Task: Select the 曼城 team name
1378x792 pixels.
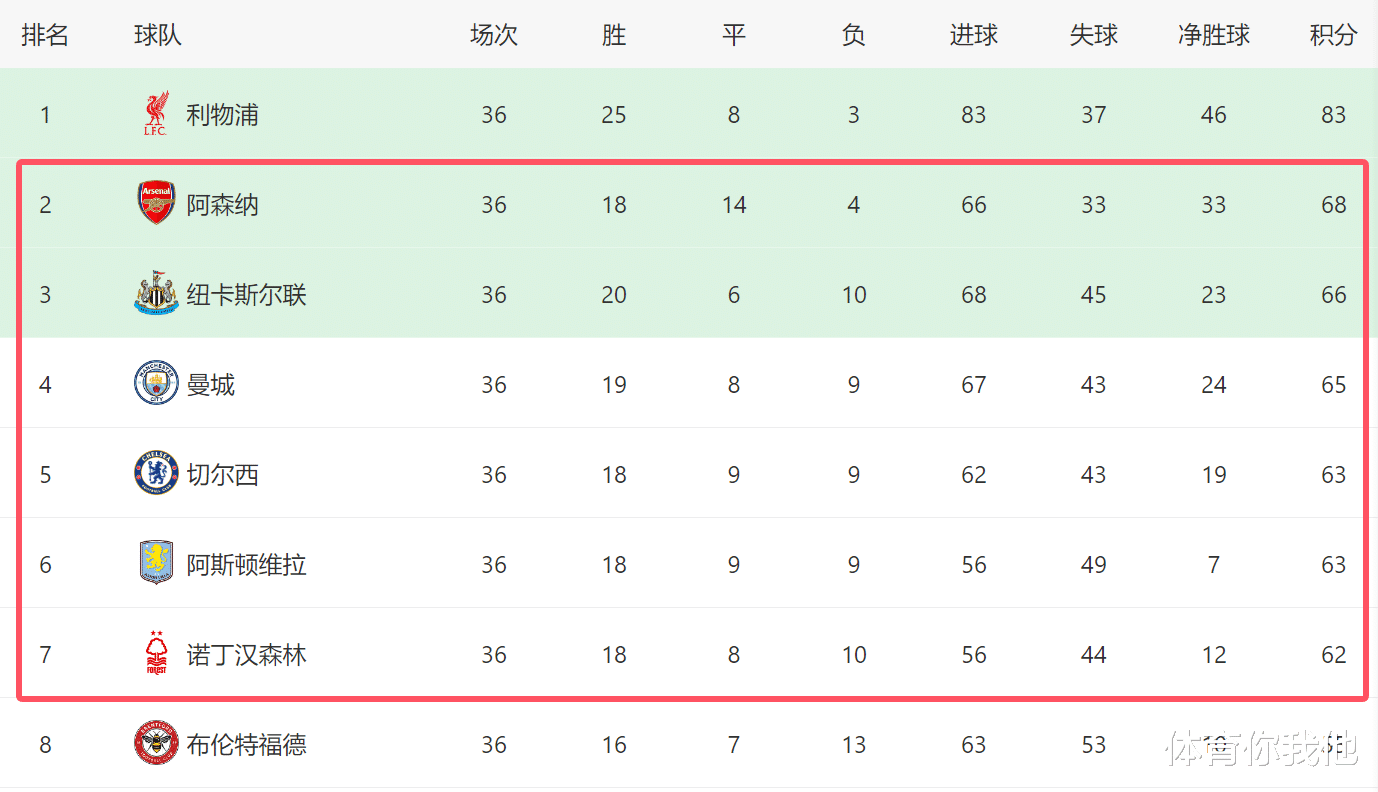Action: tap(210, 385)
